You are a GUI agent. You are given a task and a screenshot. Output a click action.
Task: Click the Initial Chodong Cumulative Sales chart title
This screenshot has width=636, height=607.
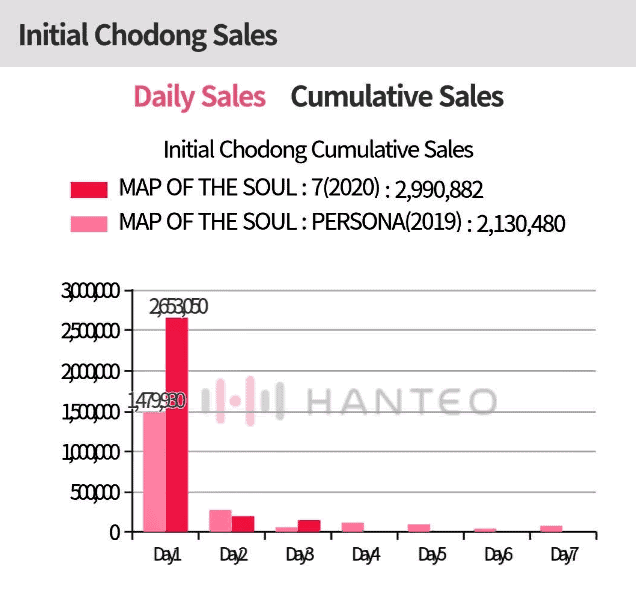[x=318, y=150]
